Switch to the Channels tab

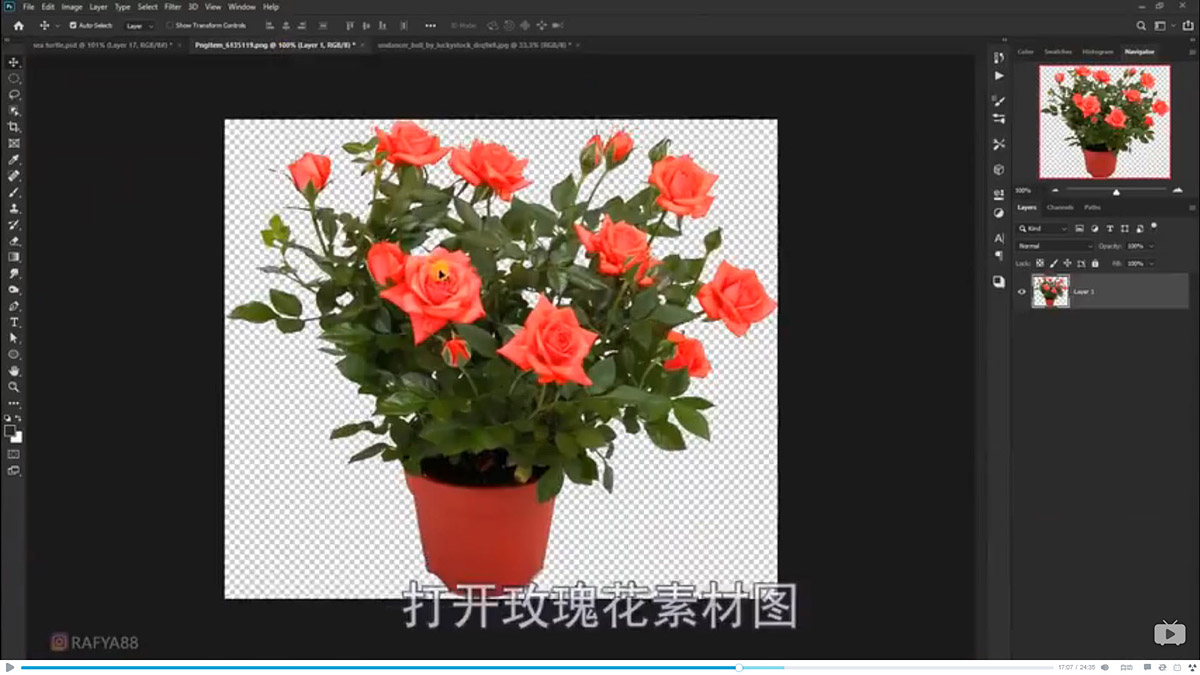1061,207
